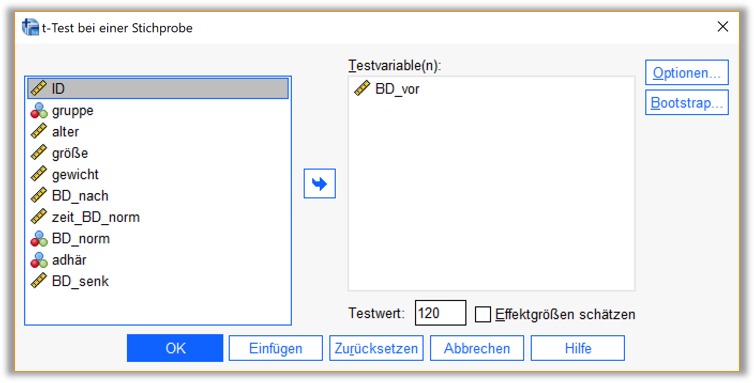Click the SPSS dialog title bar icon
754x383 pixels.
point(30,27)
